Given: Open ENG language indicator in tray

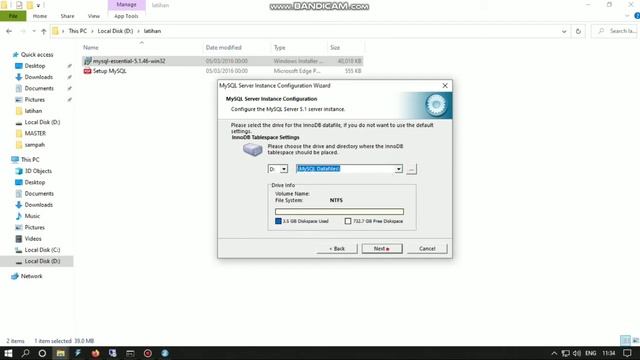Looking at the screenshot, I should pos(591,353).
